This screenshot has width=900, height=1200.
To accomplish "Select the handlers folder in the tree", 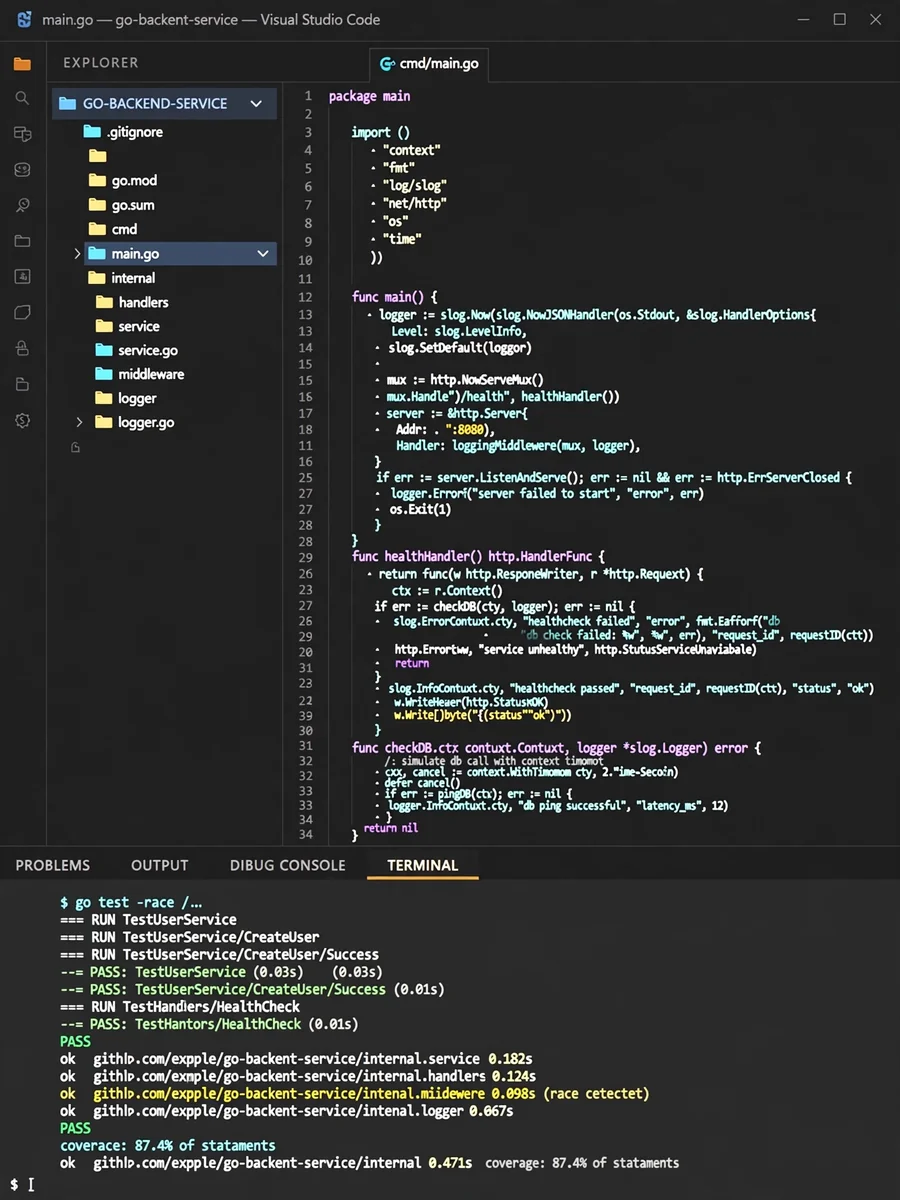I will click(x=143, y=302).
